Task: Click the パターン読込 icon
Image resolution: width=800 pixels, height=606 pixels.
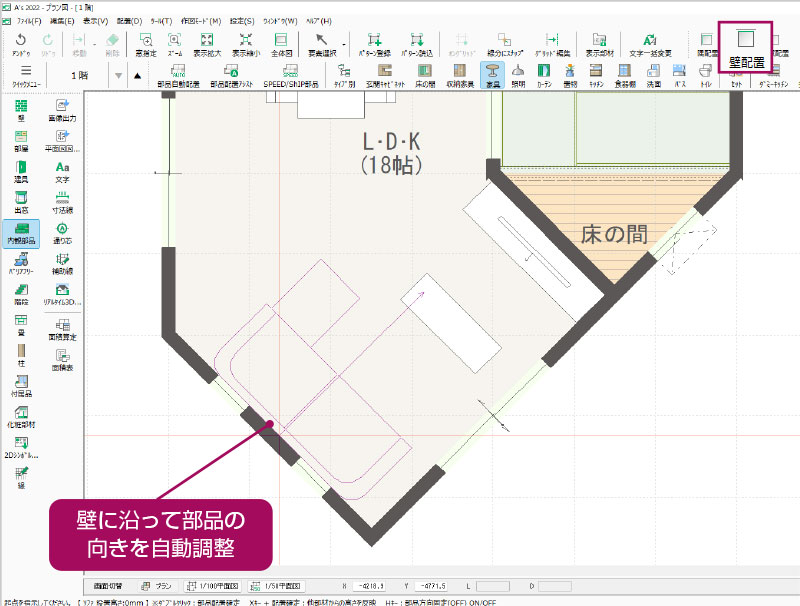Action: click(417, 44)
